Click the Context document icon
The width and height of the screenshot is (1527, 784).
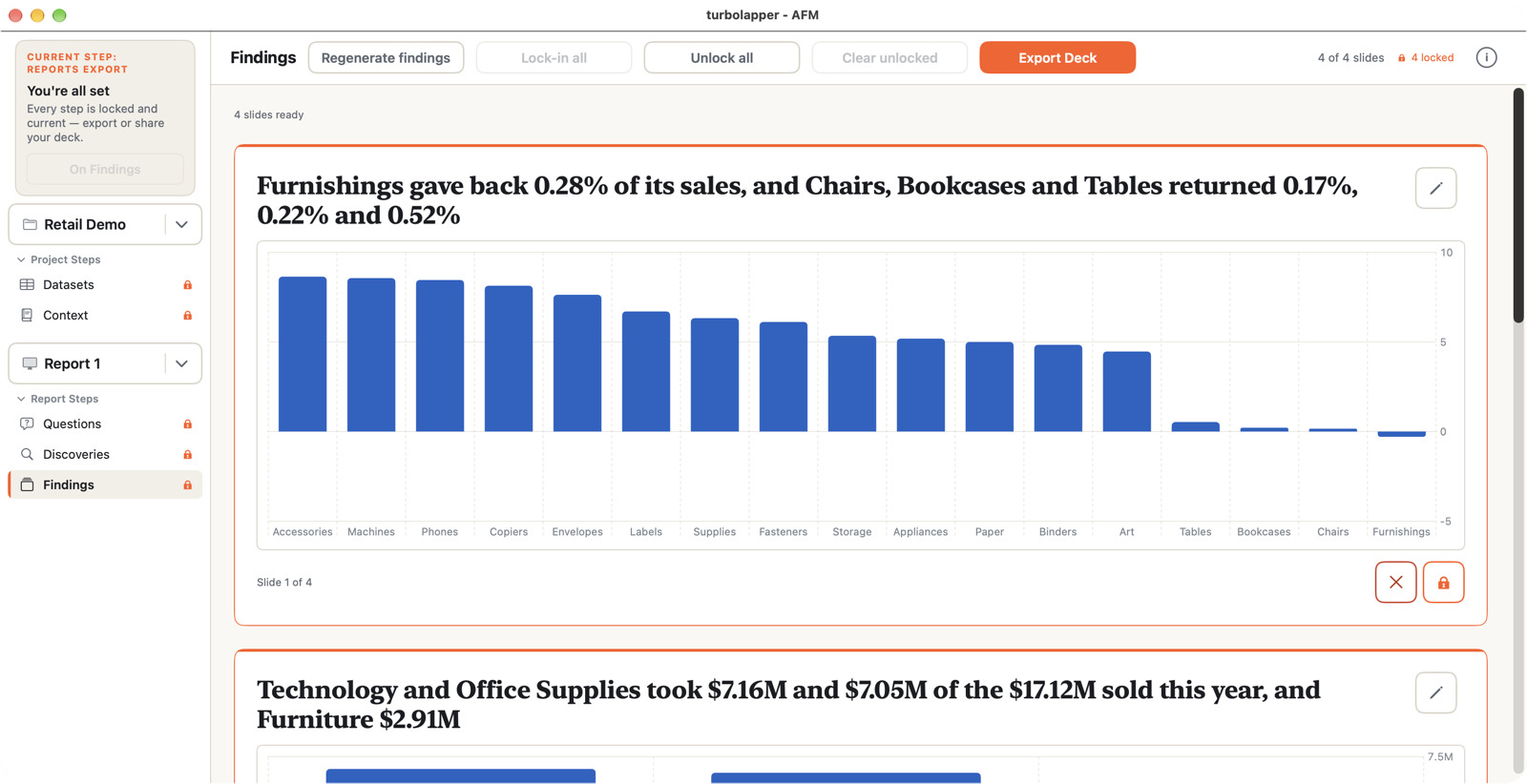coord(27,315)
